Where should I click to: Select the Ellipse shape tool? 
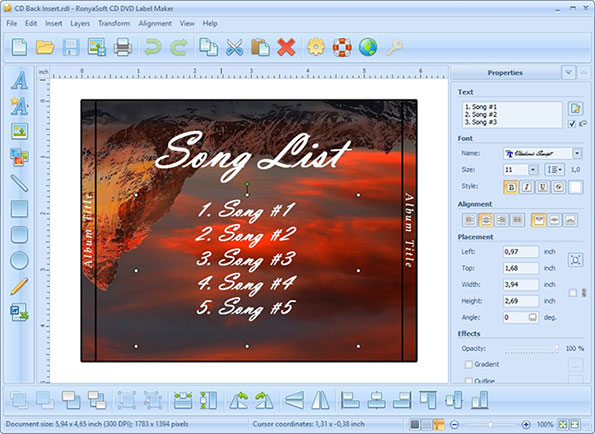(19, 260)
